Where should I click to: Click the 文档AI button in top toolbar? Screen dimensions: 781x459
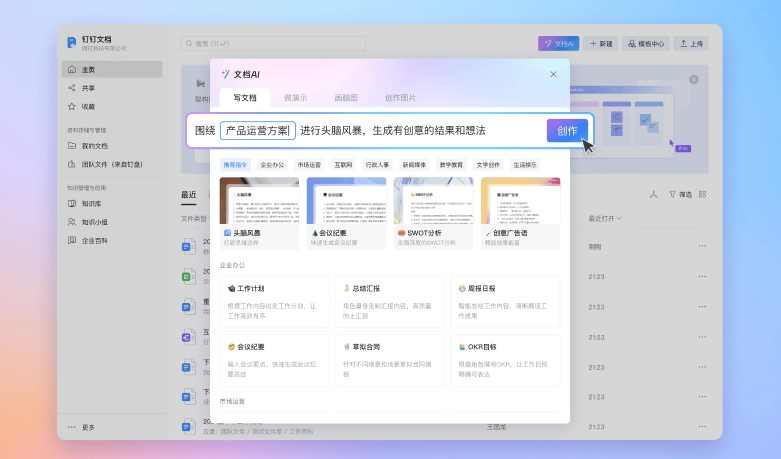558,44
